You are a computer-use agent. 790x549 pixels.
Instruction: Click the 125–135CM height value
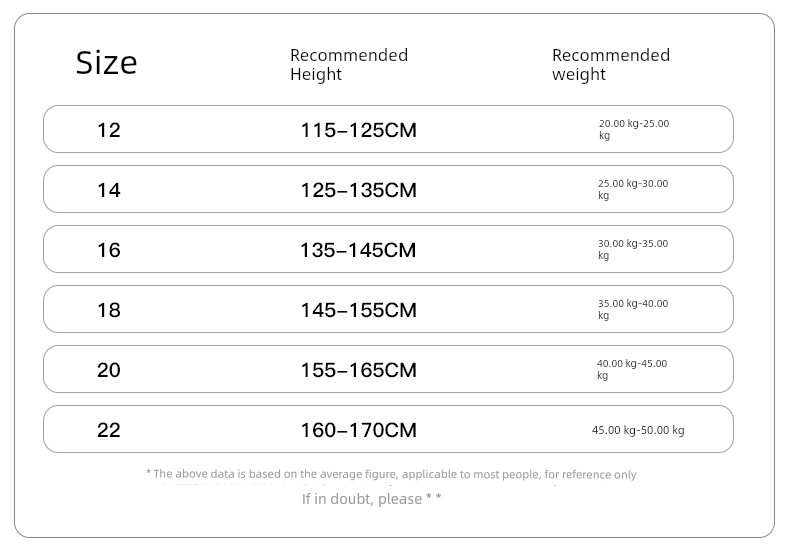coord(358,190)
